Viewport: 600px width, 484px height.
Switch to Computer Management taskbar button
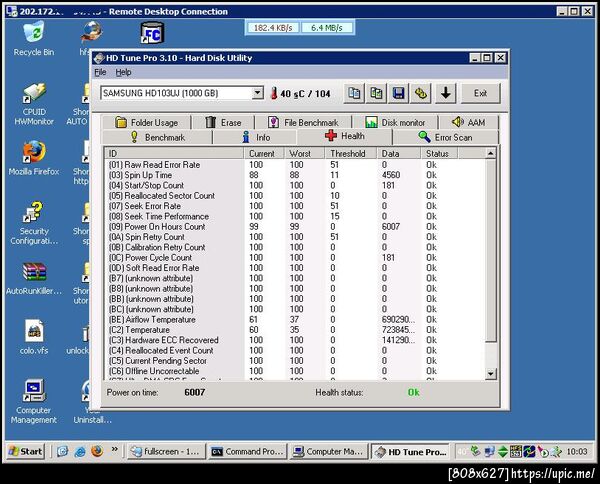329,451
